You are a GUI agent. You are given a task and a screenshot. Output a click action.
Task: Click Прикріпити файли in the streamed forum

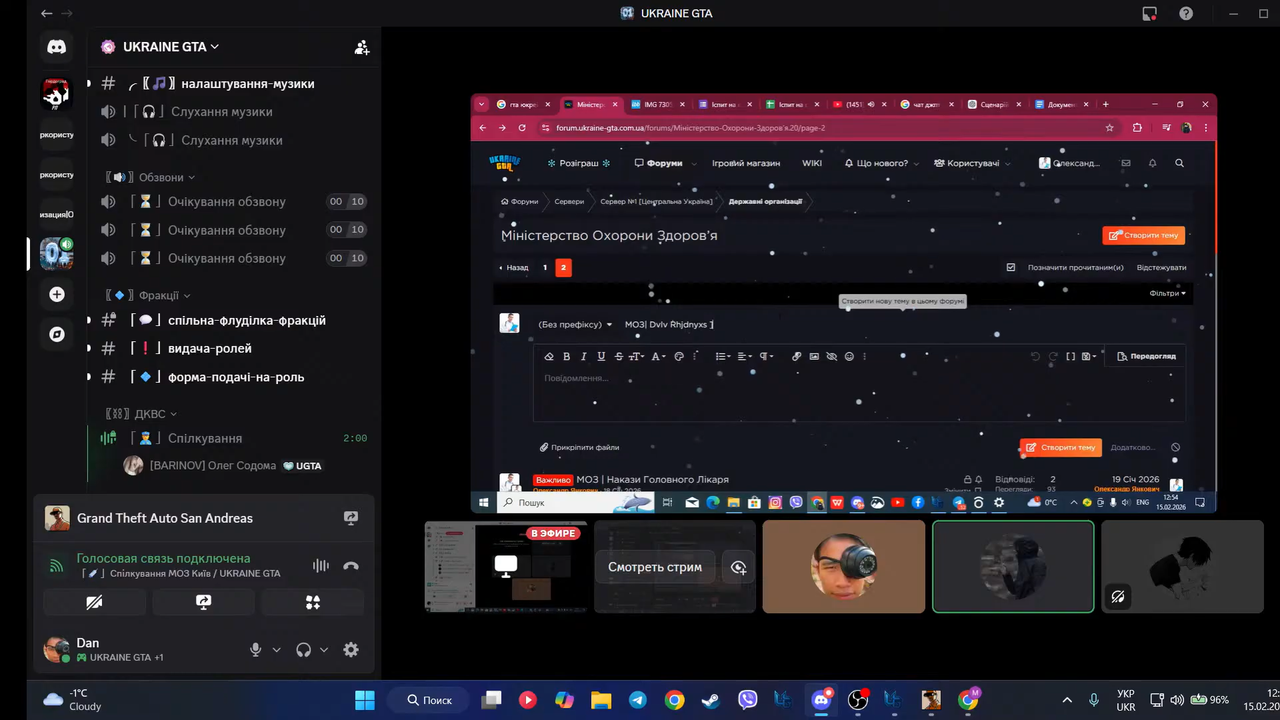coord(579,447)
